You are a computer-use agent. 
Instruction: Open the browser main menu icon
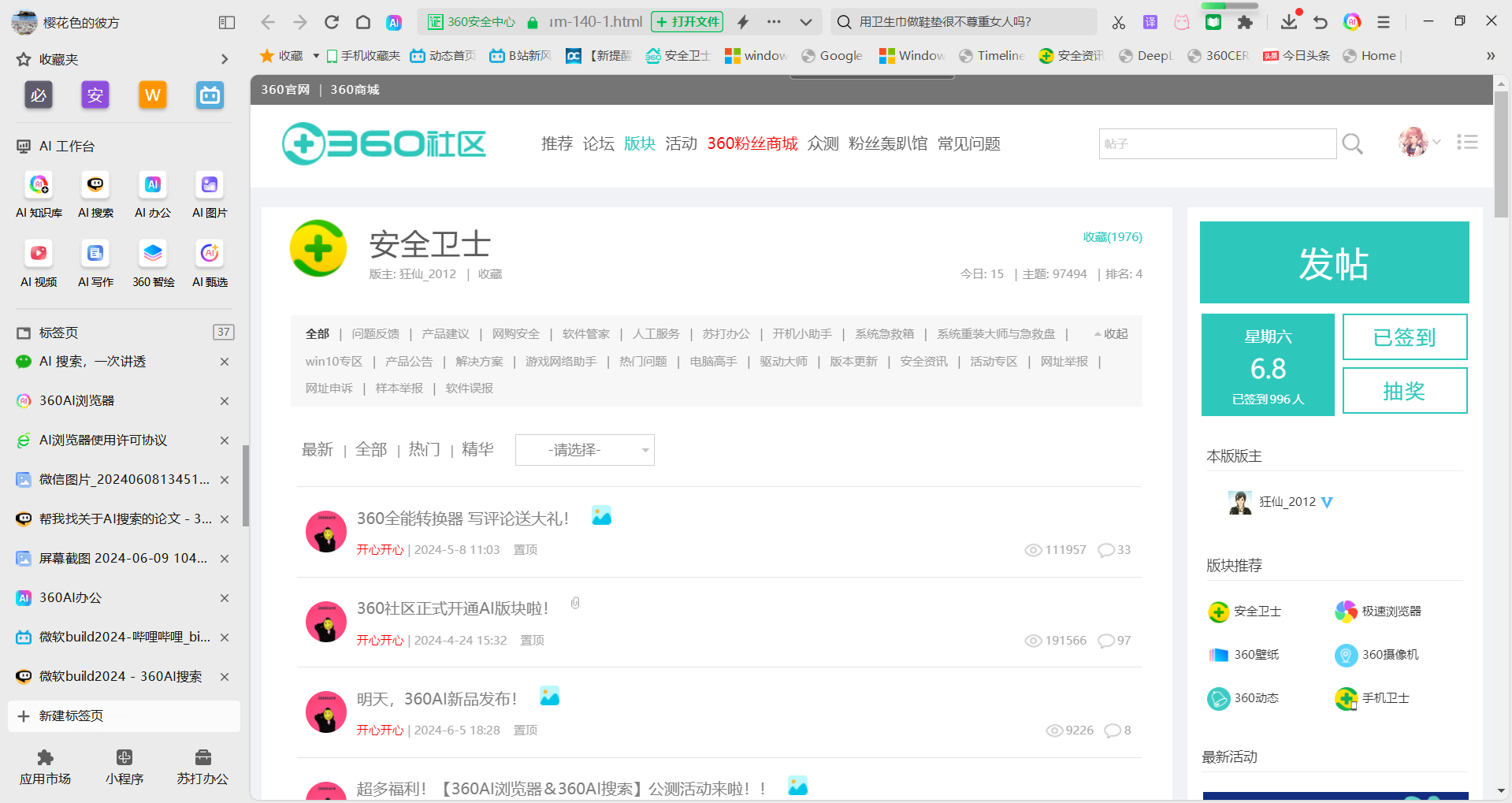click(1384, 22)
